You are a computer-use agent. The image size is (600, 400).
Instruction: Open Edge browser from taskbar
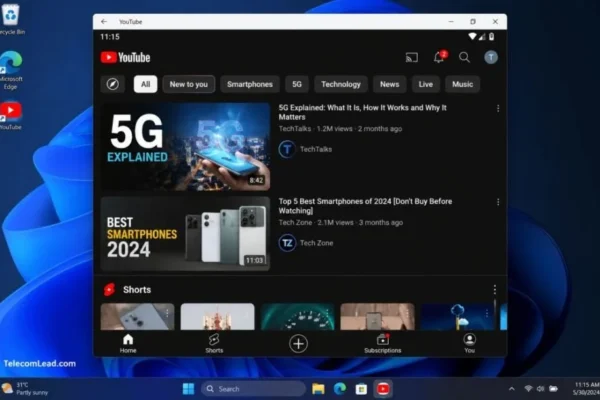point(340,389)
